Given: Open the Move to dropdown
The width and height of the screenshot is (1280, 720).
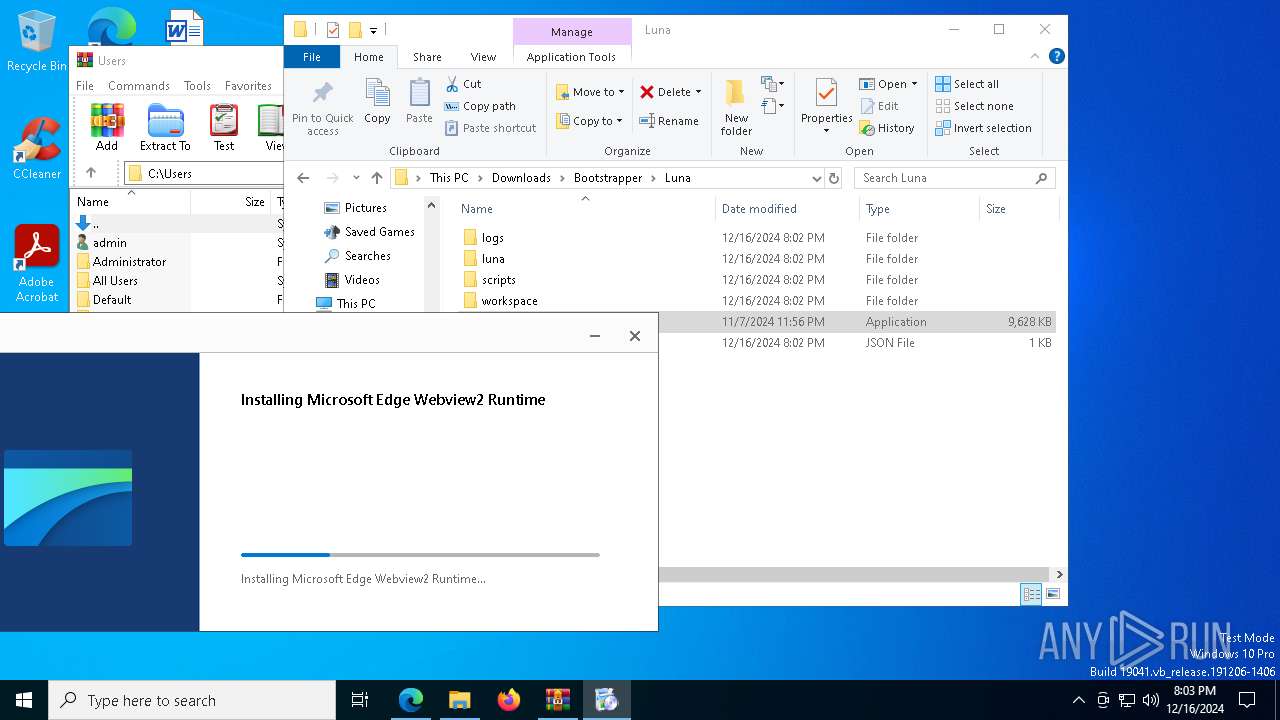Looking at the screenshot, I should [590, 92].
